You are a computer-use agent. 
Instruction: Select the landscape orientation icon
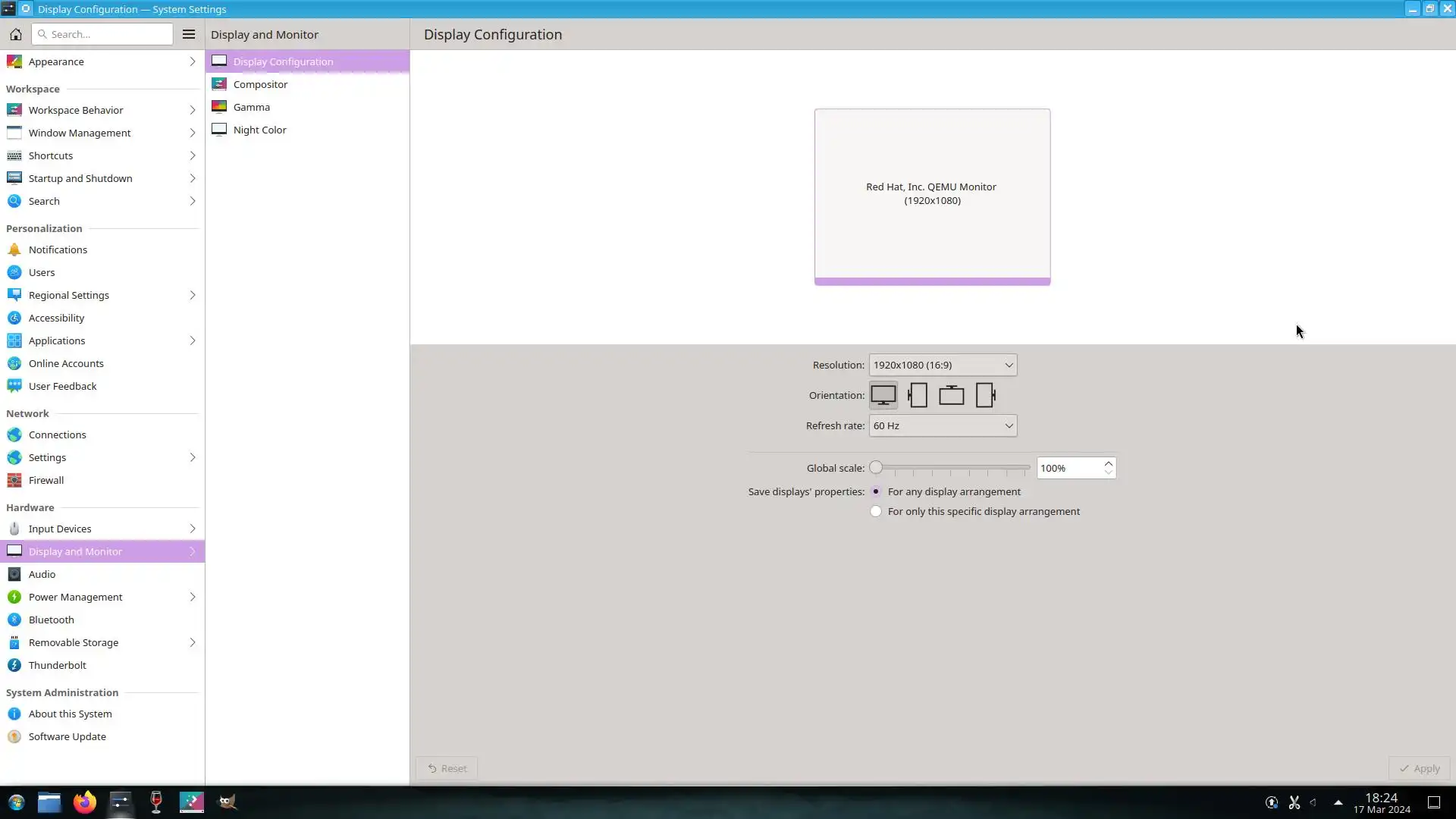pyautogui.click(x=883, y=395)
